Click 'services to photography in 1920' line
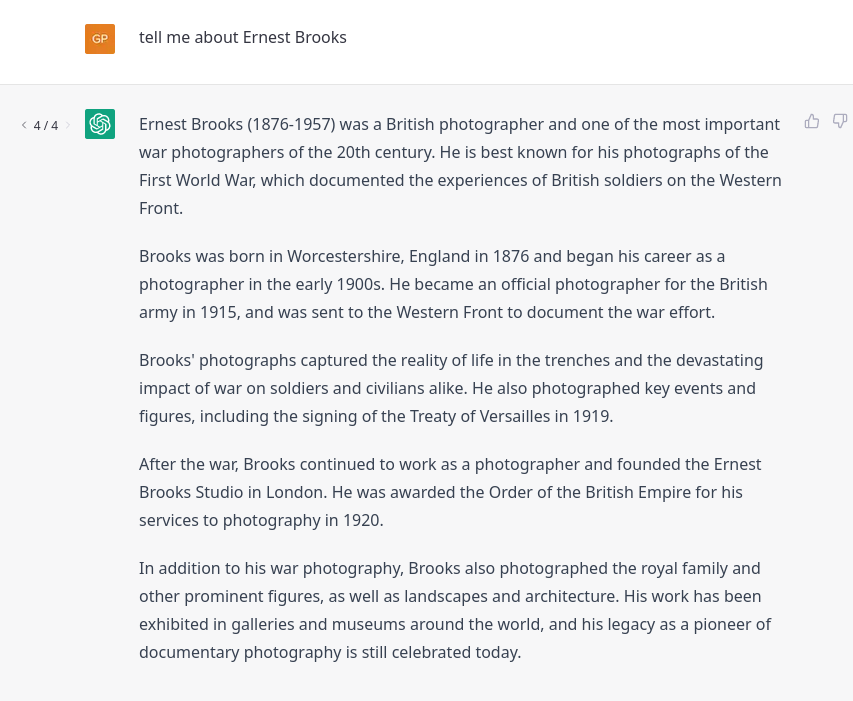 click(261, 520)
